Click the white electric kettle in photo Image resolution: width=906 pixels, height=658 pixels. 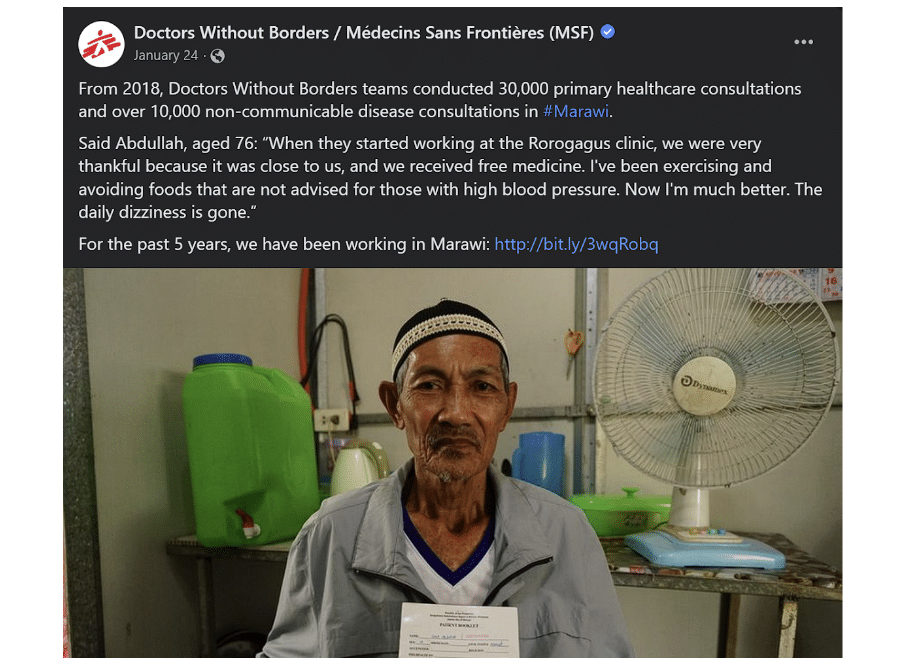358,467
